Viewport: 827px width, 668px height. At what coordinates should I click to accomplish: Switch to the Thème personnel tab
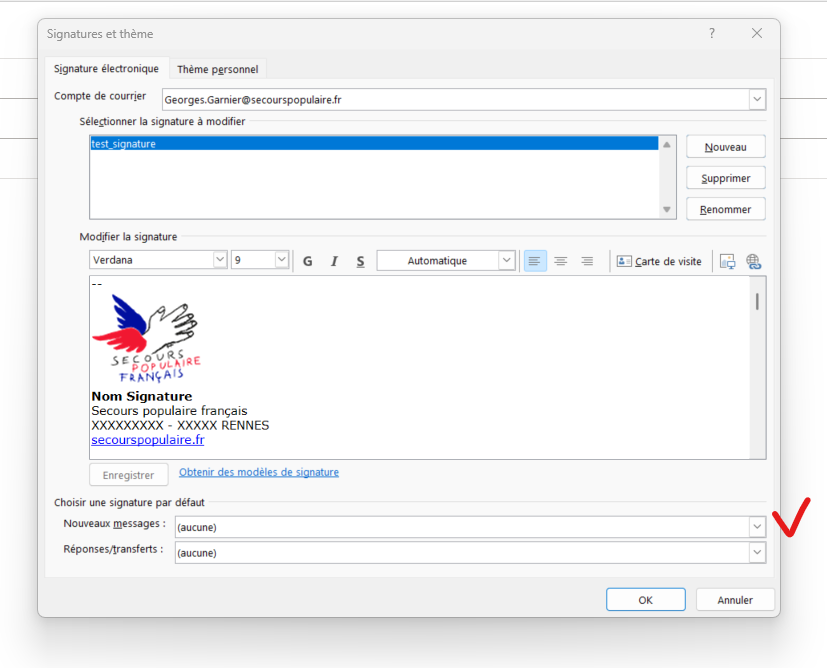pyautogui.click(x=217, y=69)
